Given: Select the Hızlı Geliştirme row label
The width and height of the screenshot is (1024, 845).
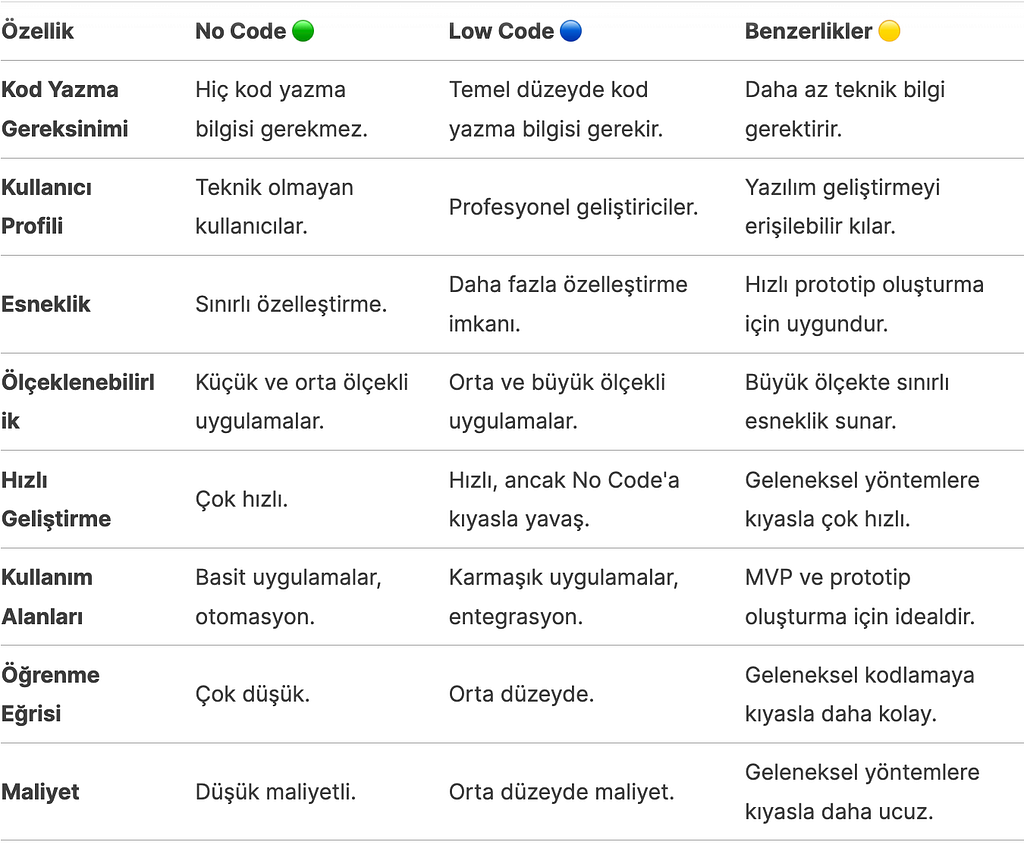Looking at the screenshot, I should [56, 500].
